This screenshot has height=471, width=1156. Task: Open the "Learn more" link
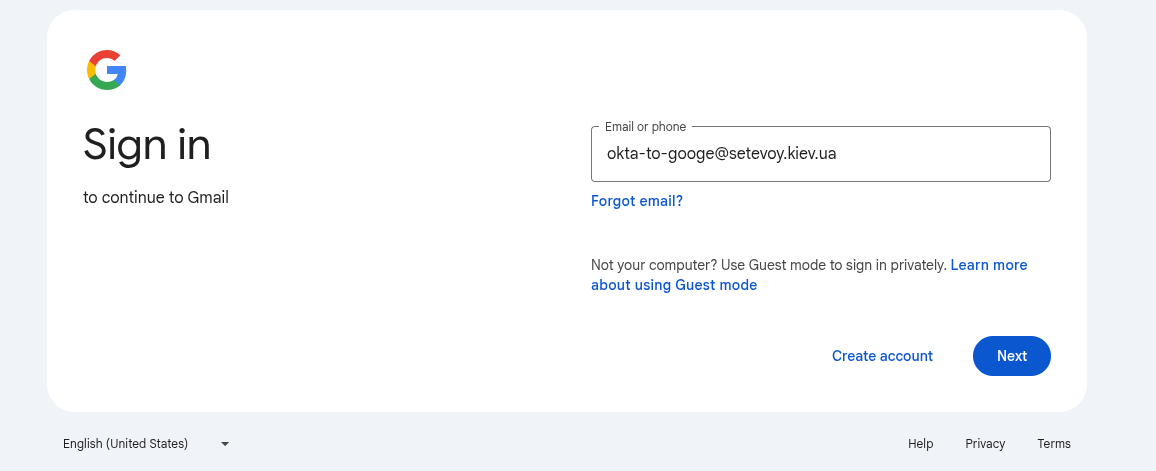pyautogui.click(x=989, y=265)
